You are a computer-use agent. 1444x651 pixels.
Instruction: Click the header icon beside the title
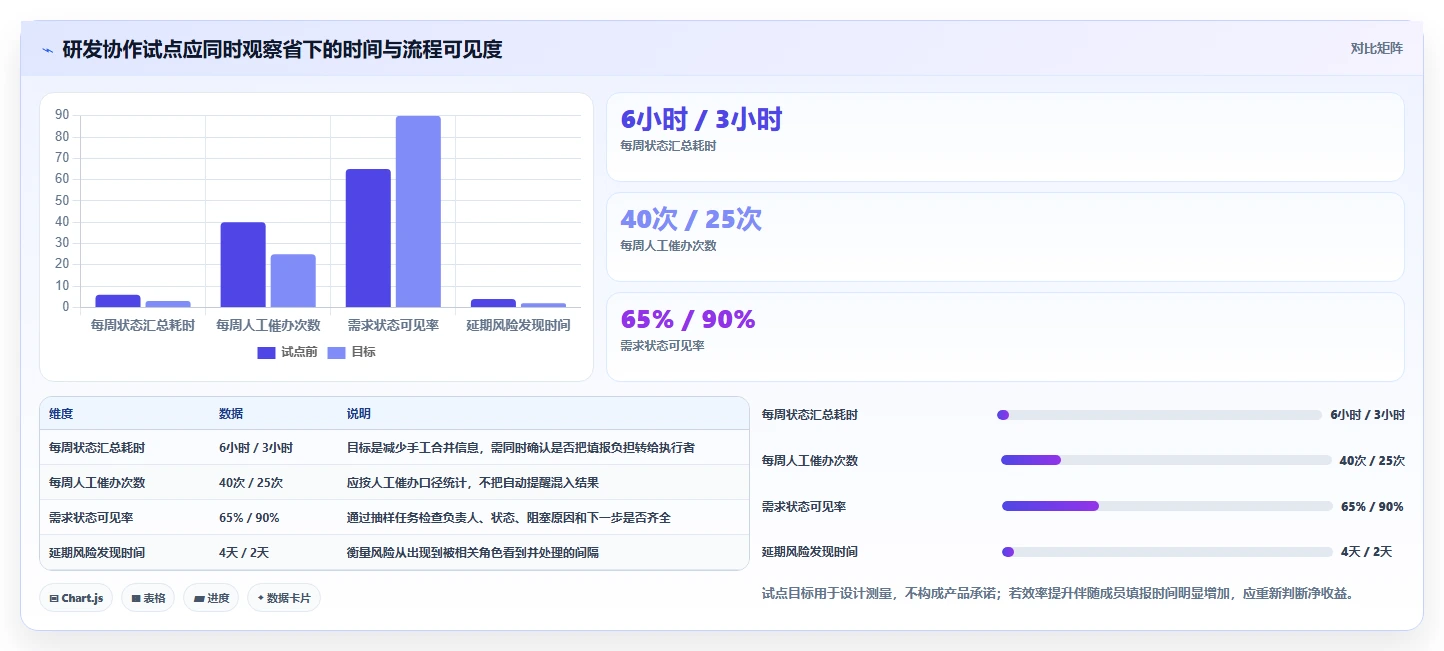point(47,49)
